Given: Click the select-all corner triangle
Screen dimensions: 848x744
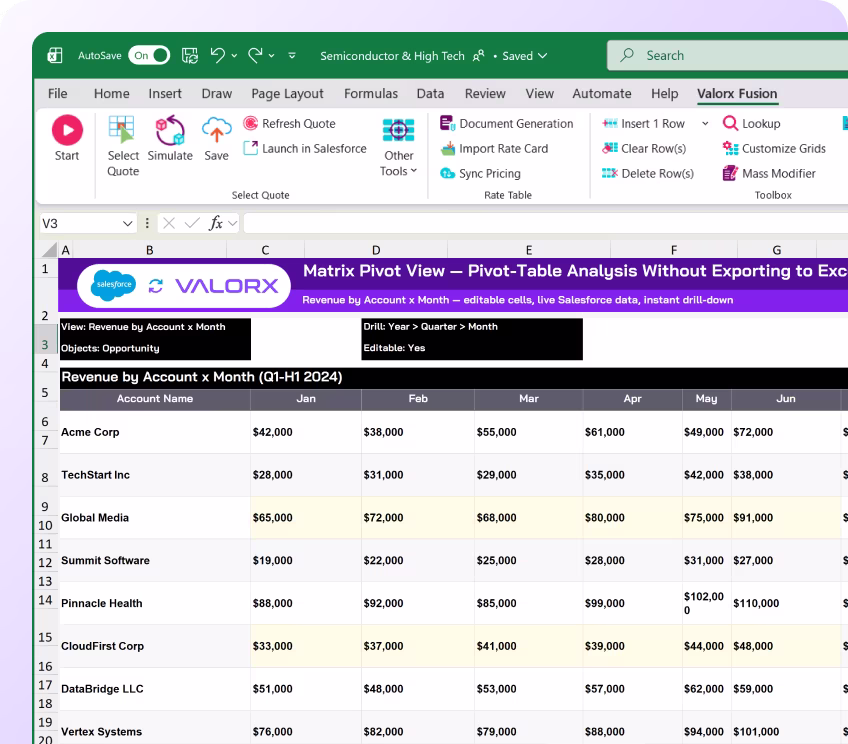Looking at the screenshot, I should [x=50, y=250].
